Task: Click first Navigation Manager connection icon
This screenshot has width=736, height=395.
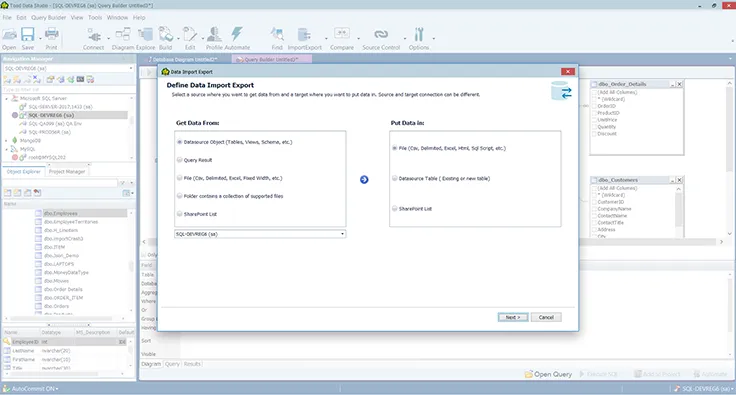Action: 8,80
